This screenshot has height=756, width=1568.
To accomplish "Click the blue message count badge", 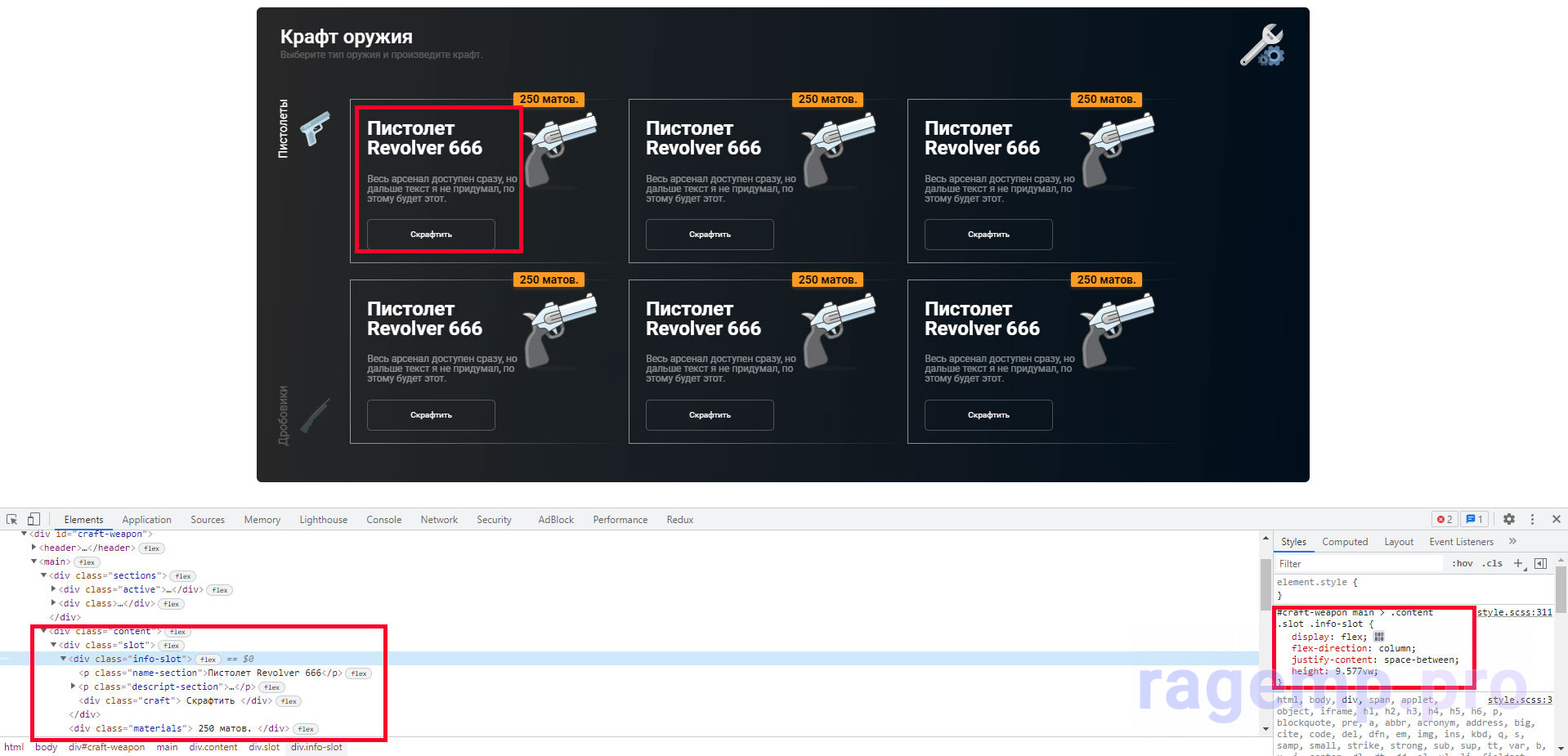I will point(1474,519).
